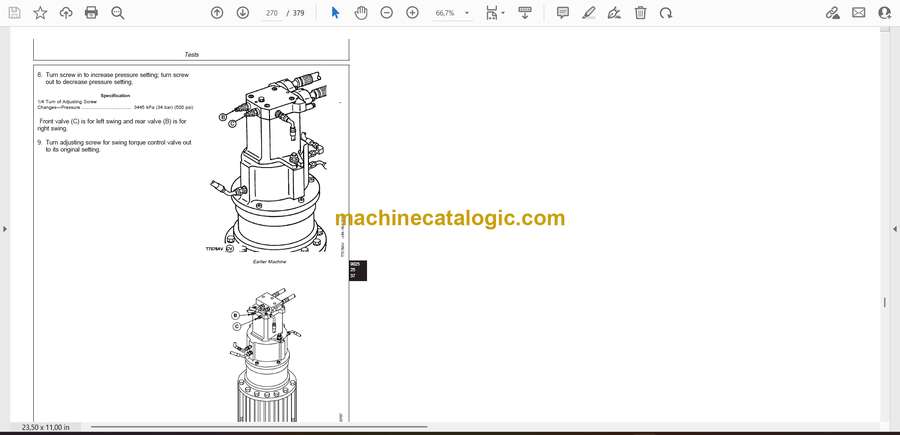Screen dimensions: 900x435
Task: Open the fit page options tool
Action: pos(494,13)
